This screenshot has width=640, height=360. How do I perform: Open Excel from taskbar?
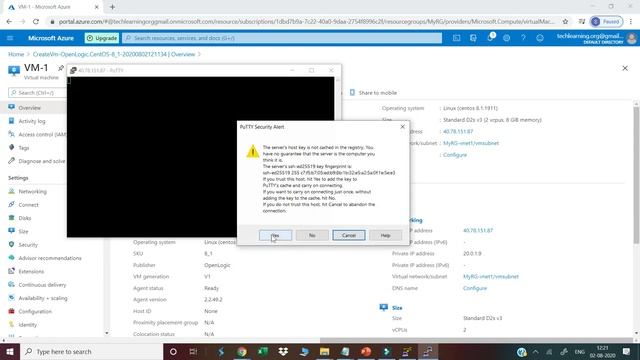click(262, 351)
